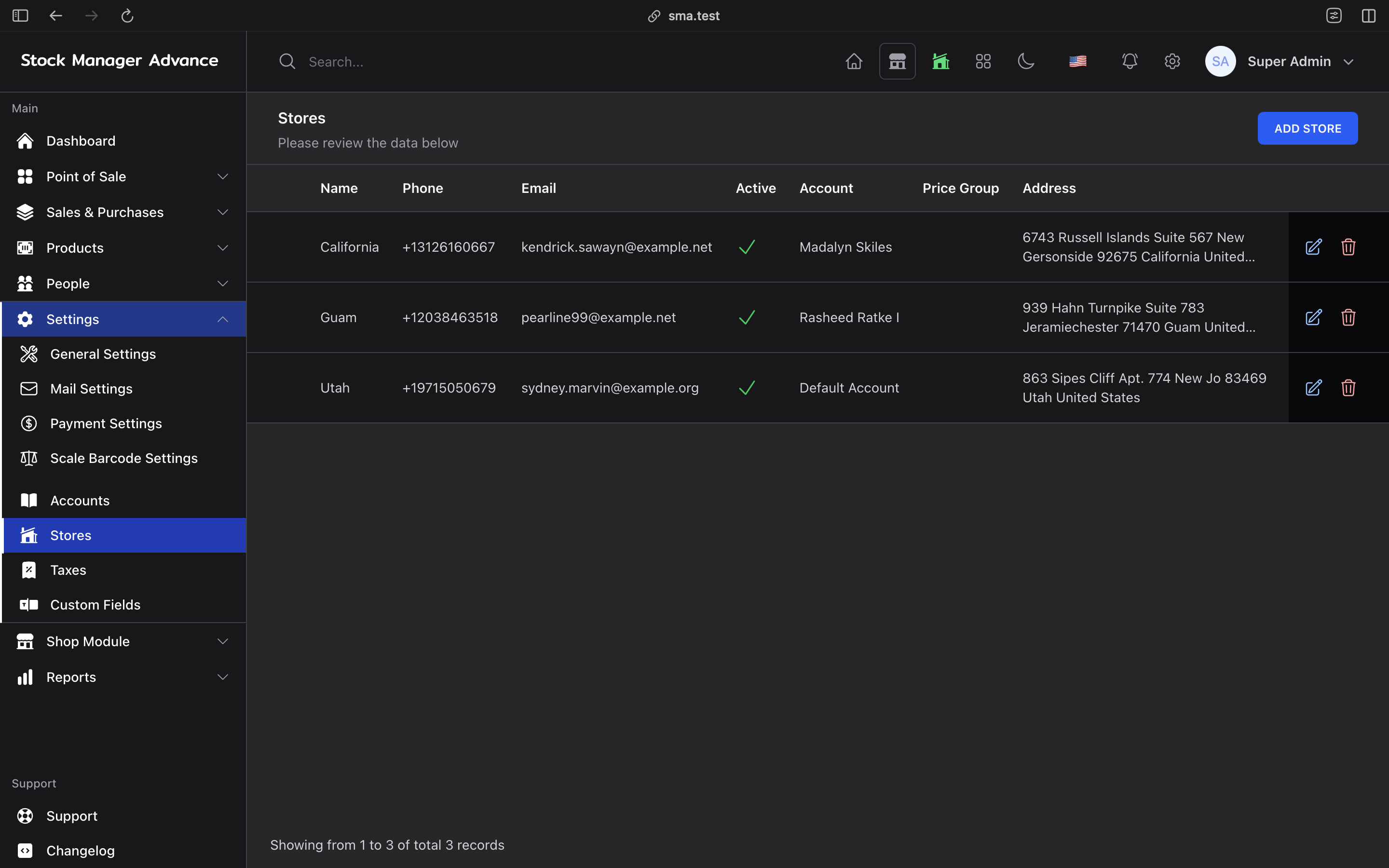Click phone number +13126160667
The width and height of the screenshot is (1389, 868).
coord(448,247)
